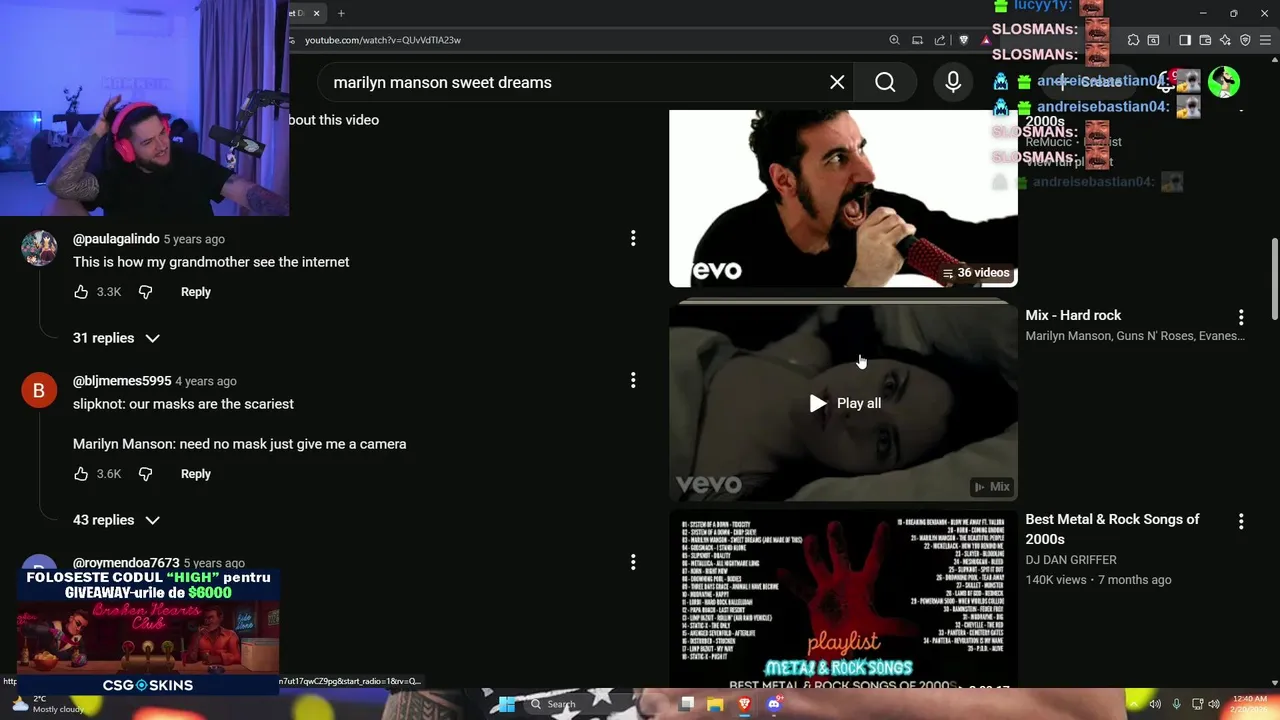This screenshot has height=720, width=1280.
Task: Like @bljmemes5995's comment
Action: pyautogui.click(x=81, y=474)
